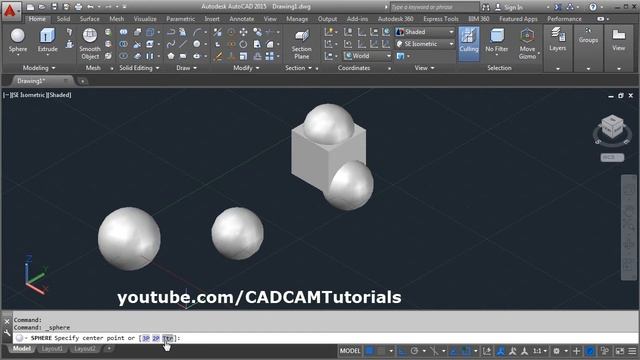
Task: Click the New file icon in quick access toolbar
Action: click(30, 7)
